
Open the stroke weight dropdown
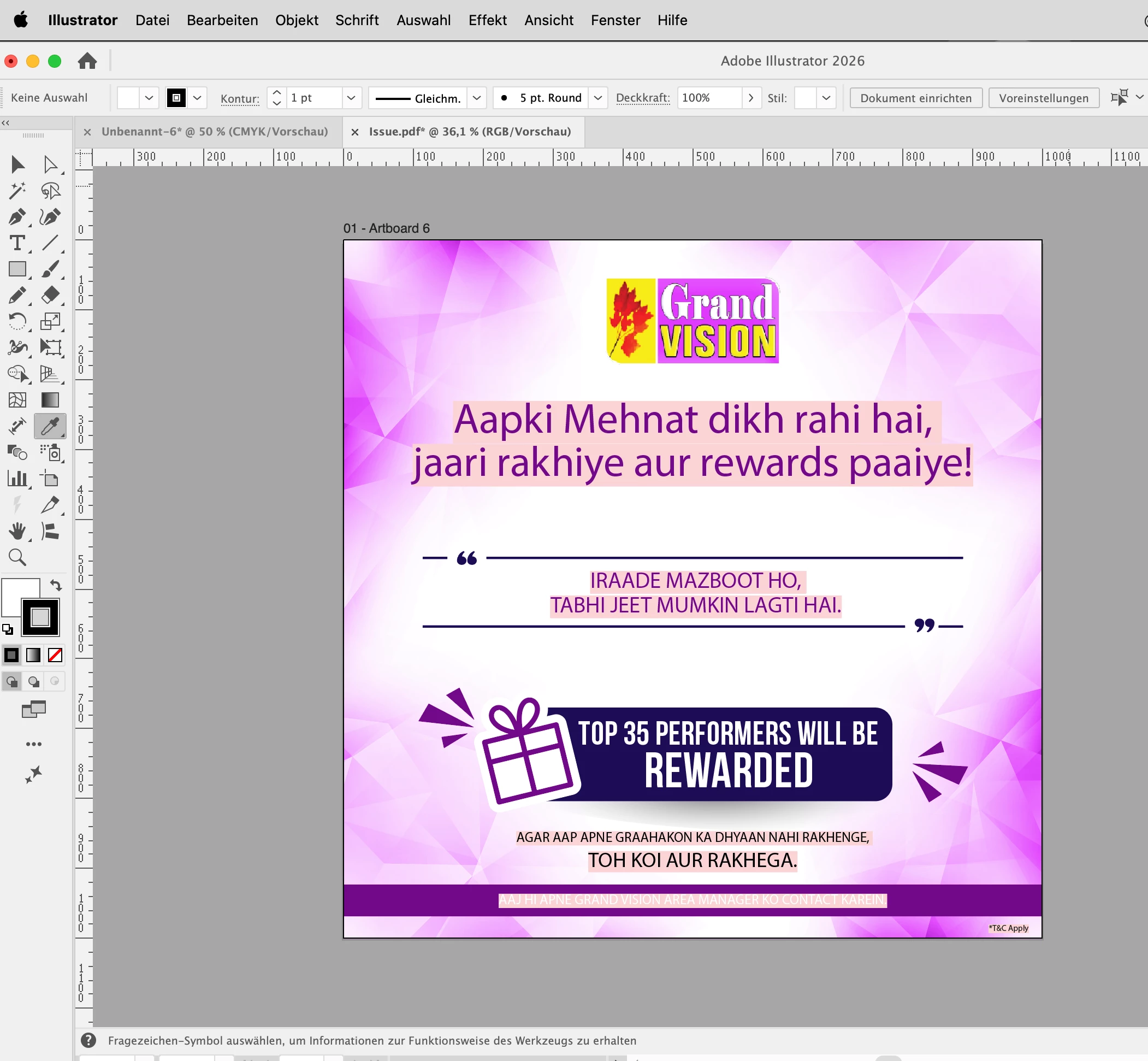pyautogui.click(x=351, y=98)
